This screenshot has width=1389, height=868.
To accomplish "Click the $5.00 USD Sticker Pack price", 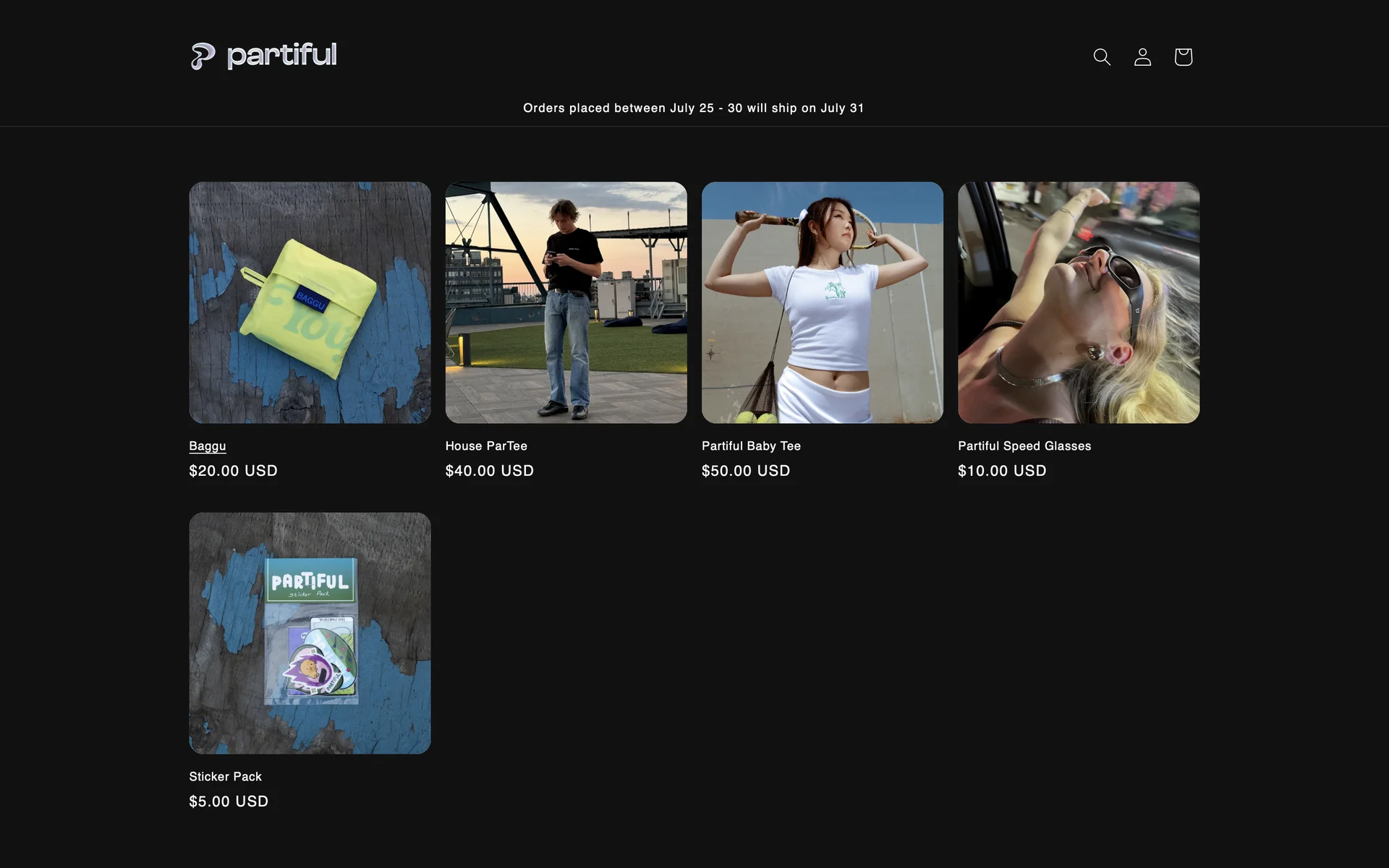I will pos(229,801).
